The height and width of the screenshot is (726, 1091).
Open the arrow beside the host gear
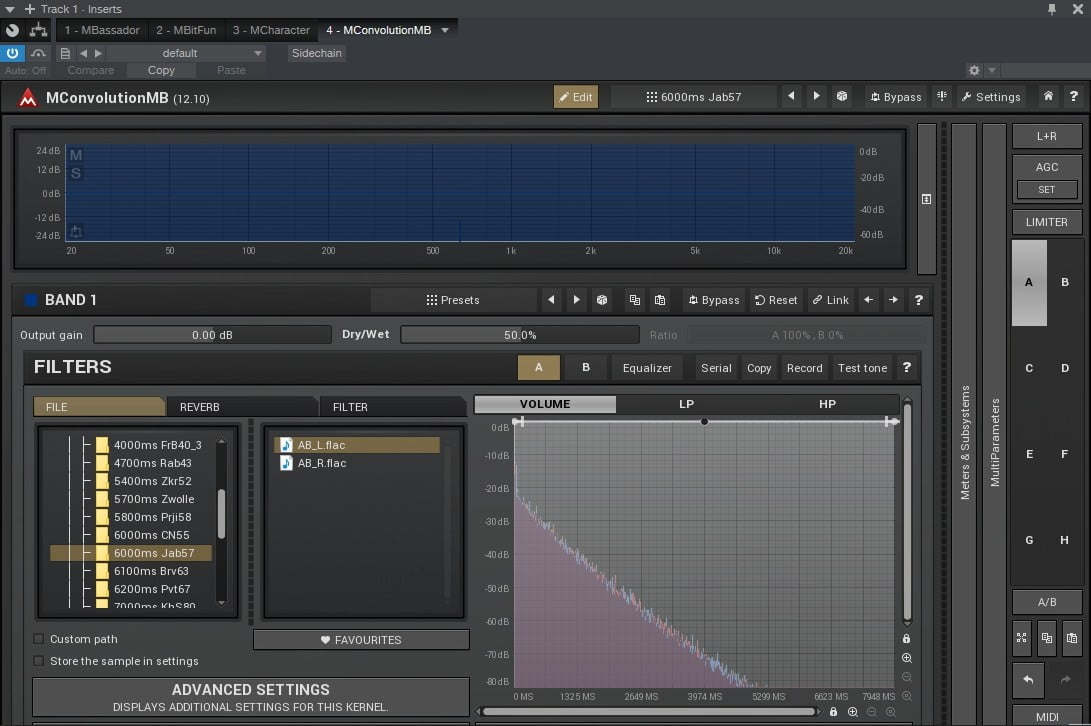pyautogui.click(x=992, y=70)
